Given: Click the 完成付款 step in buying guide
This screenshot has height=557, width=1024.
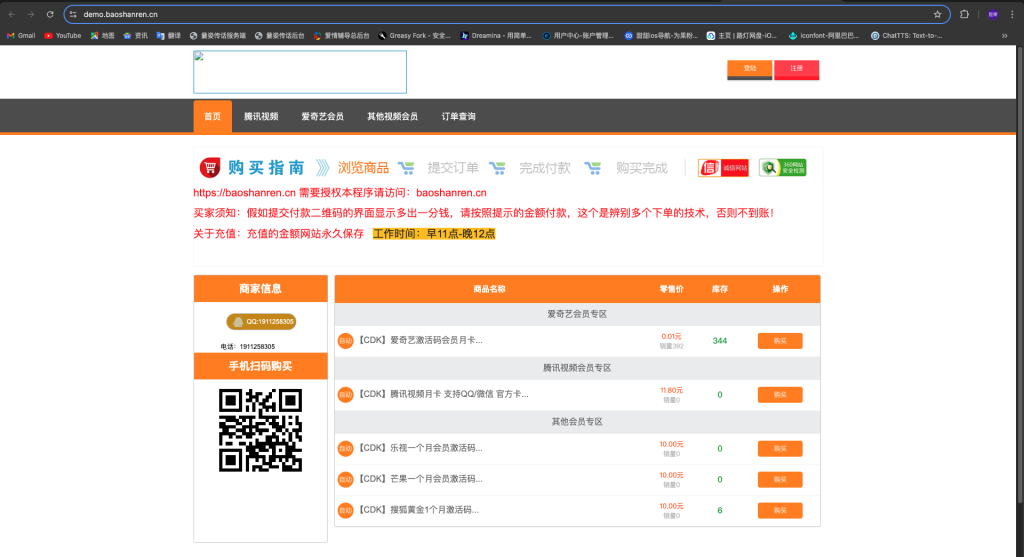Looking at the screenshot, I should click(545, 168).
